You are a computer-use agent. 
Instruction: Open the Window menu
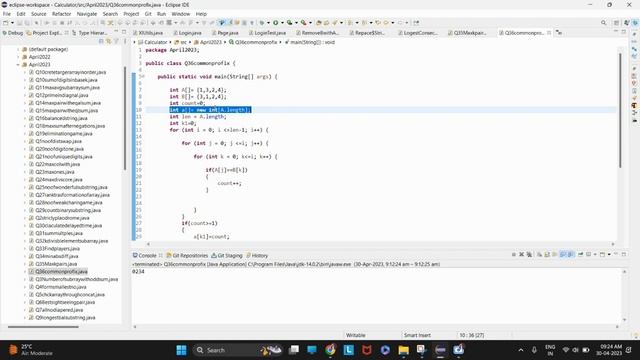click(x=180, y=14)
